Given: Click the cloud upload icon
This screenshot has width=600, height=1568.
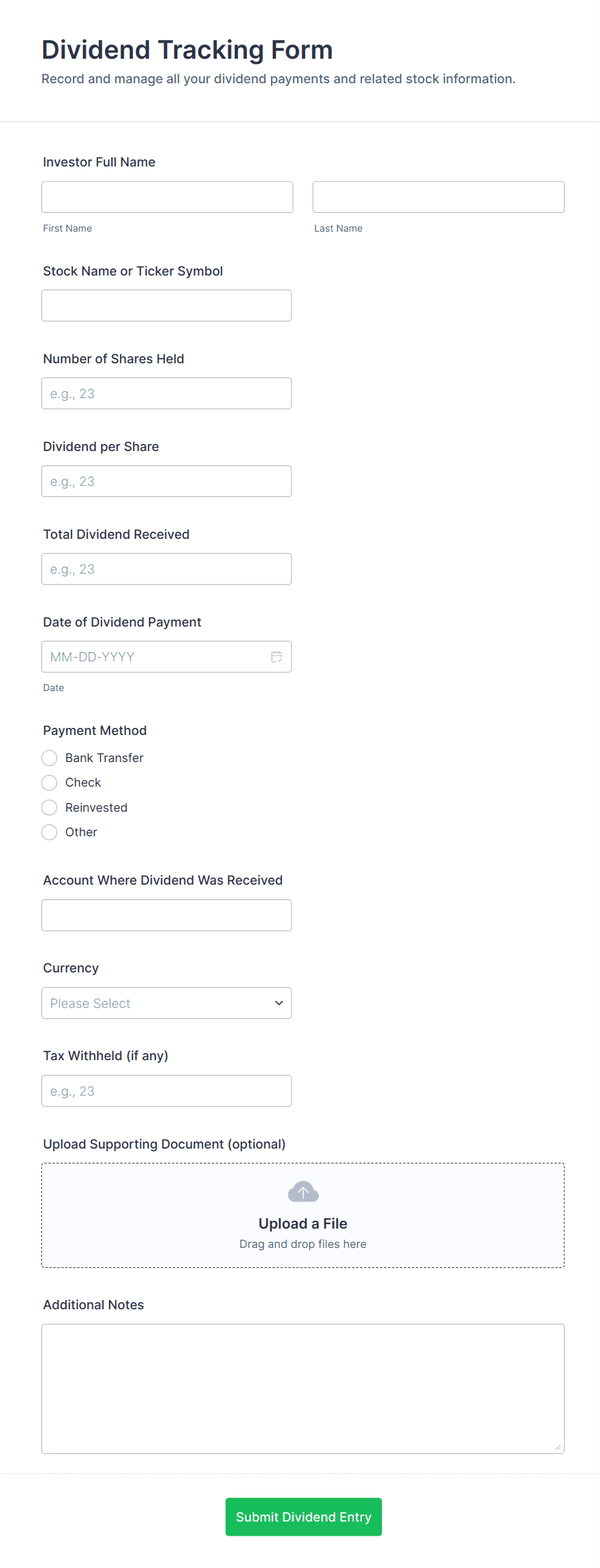Looking at the screenshot, I should 303,1192.
